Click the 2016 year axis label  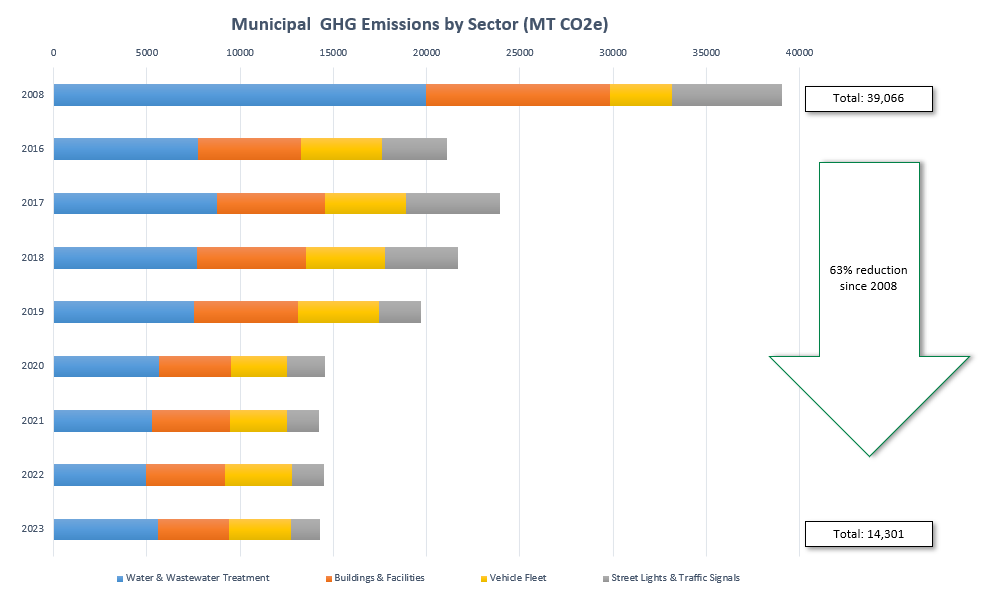click(31, 149)
